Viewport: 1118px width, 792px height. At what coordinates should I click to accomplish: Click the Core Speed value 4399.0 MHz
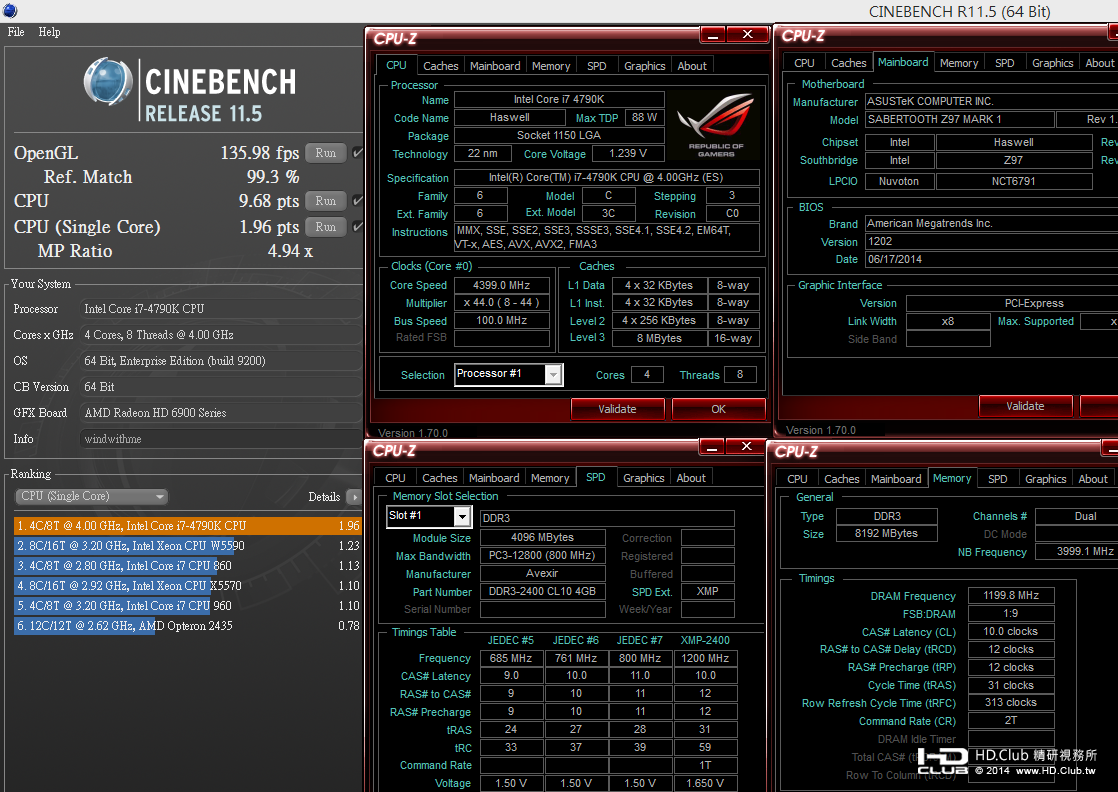[x=502, y=285]
